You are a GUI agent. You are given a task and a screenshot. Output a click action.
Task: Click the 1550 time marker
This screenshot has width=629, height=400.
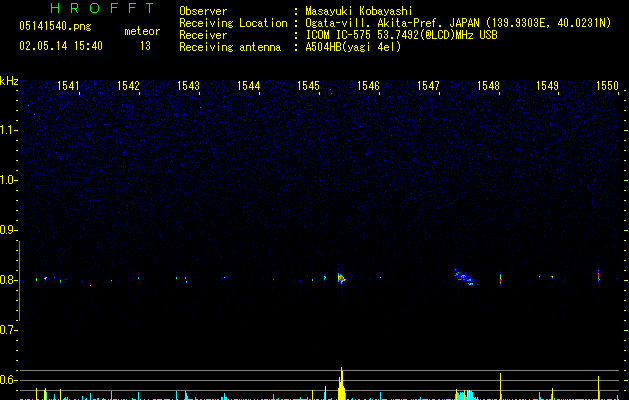click(x=607, y=86)
